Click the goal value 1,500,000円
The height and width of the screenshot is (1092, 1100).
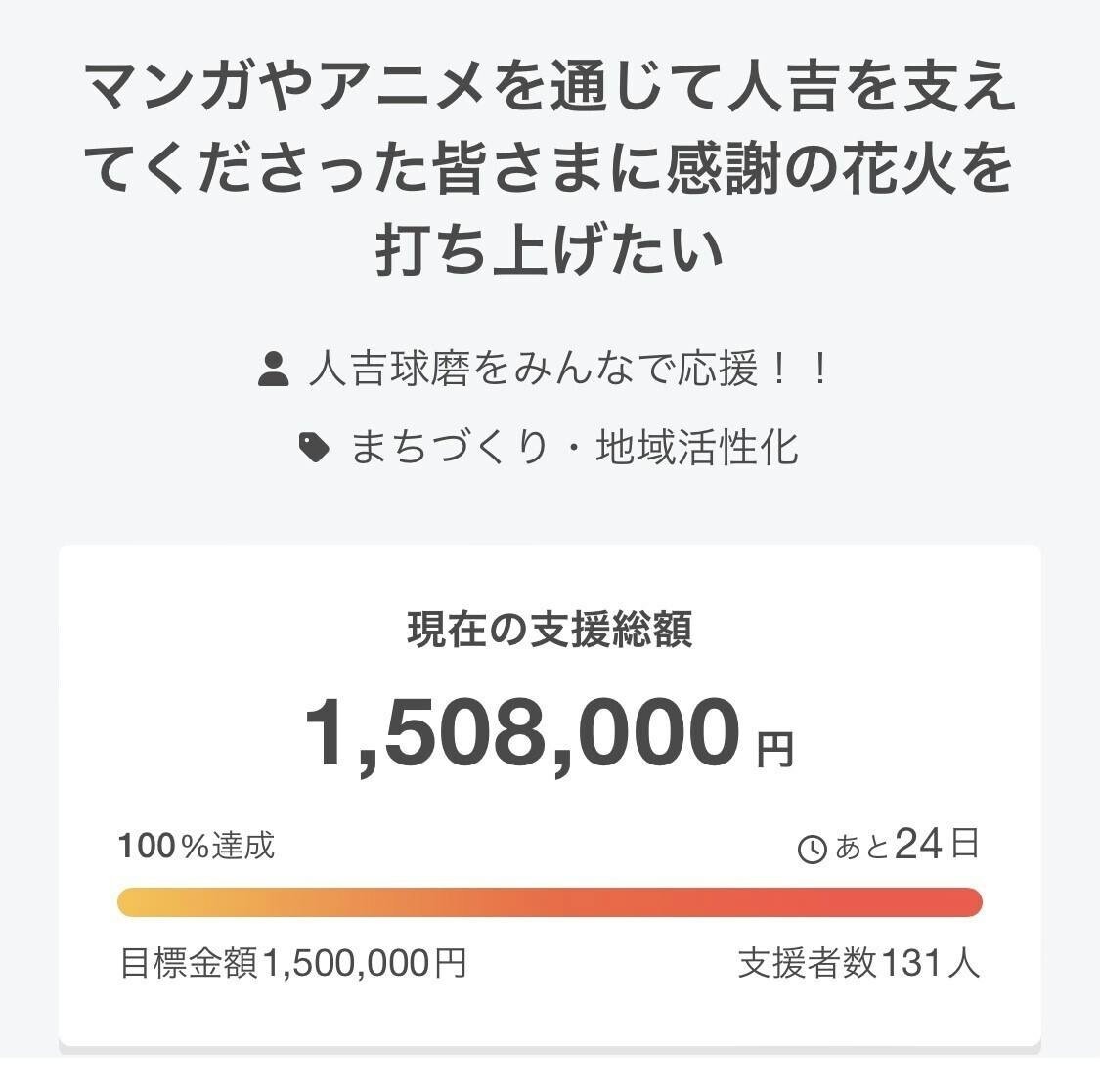click(x=364, y=963)
